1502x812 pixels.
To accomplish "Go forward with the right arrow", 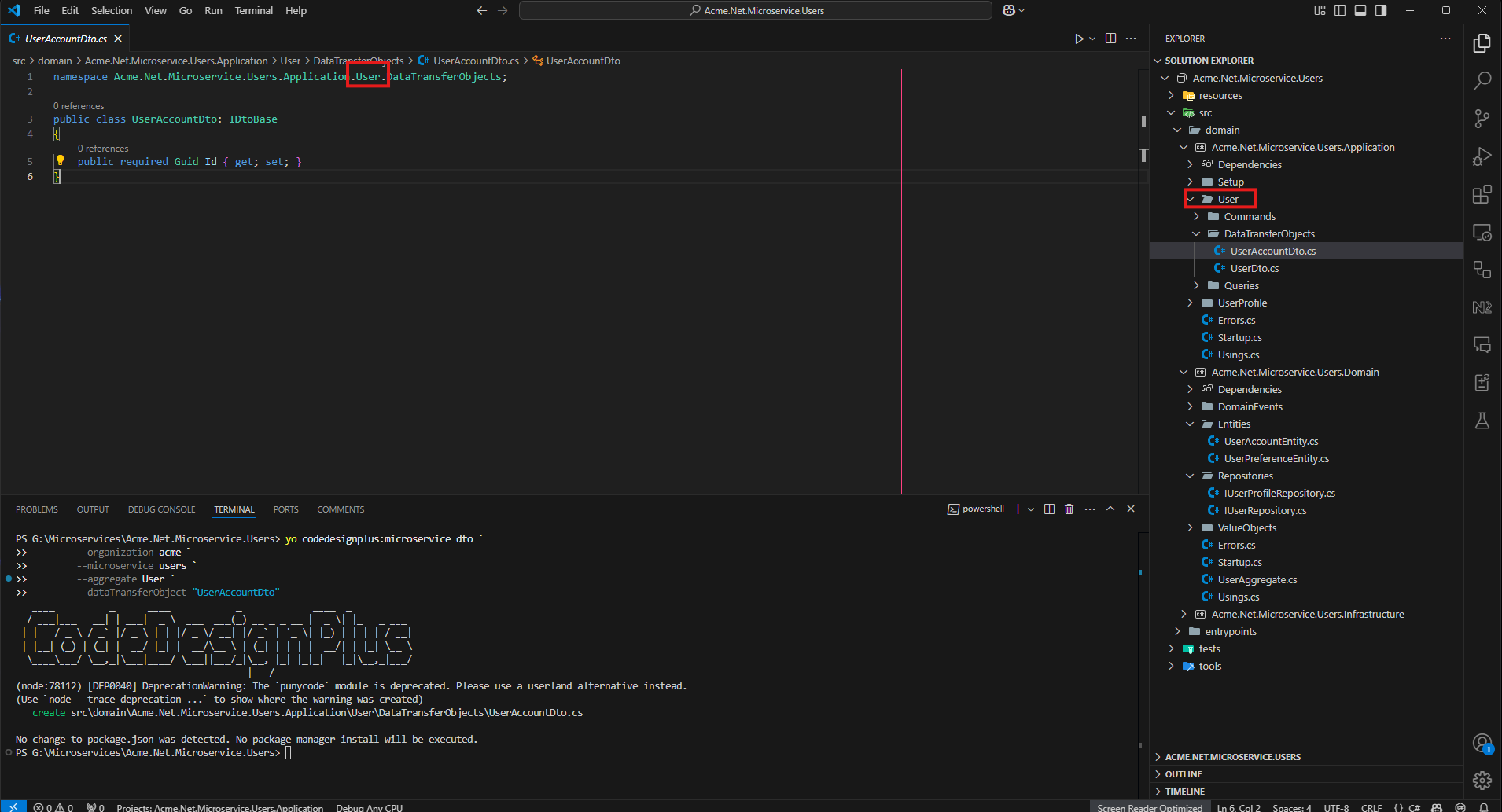I will pos(503,10).
